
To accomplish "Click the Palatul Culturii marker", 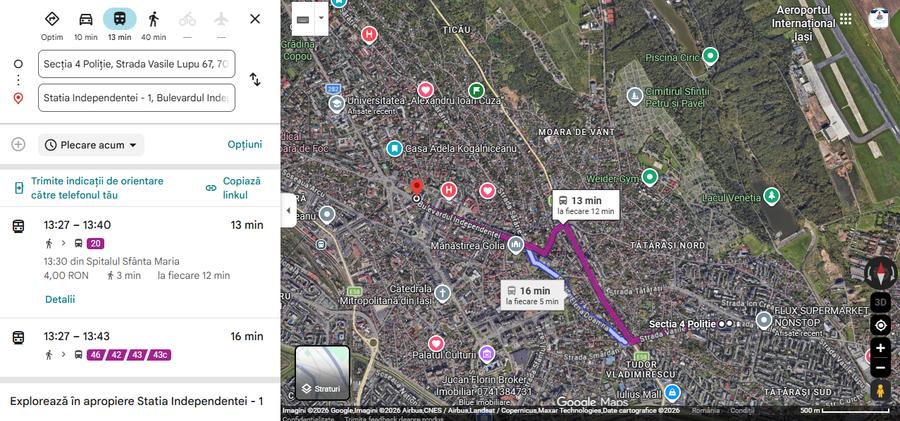I will (487, 353).
